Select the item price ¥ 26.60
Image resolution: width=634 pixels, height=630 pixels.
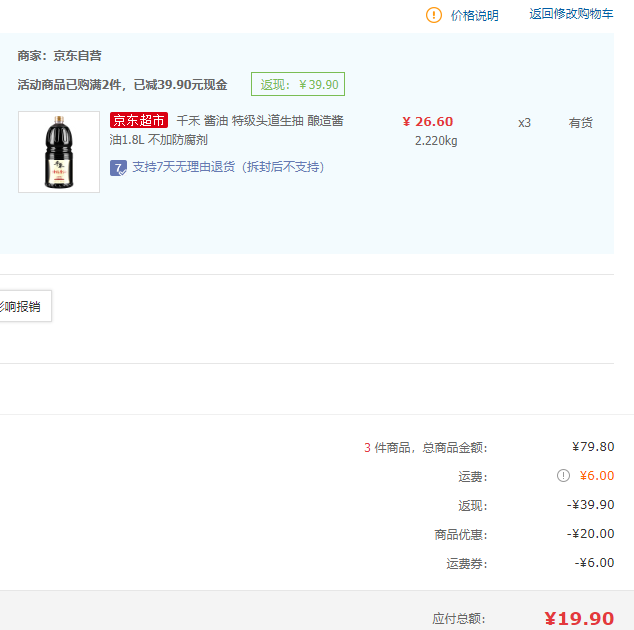428,122
